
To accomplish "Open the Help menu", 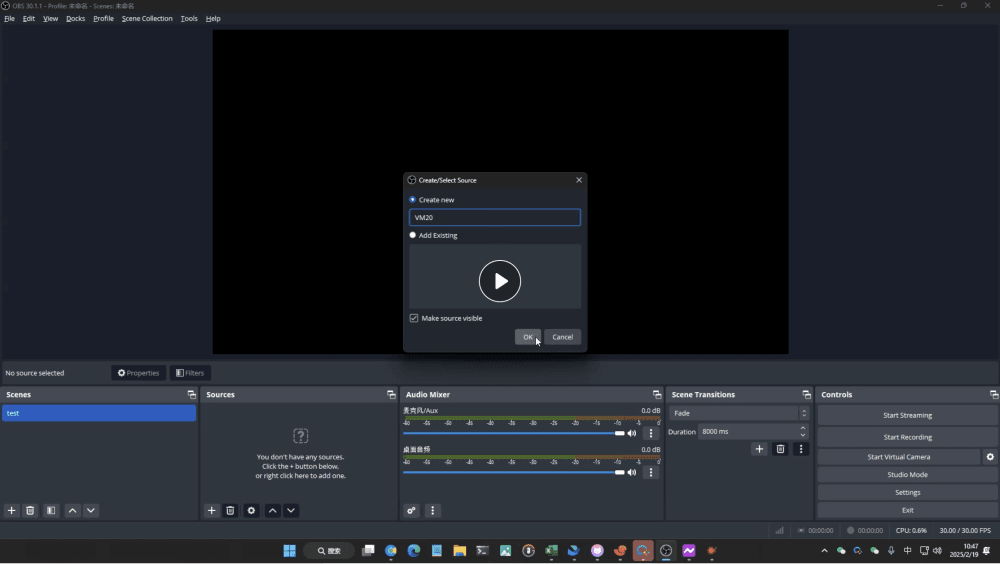I will click(x=213, y=19).
